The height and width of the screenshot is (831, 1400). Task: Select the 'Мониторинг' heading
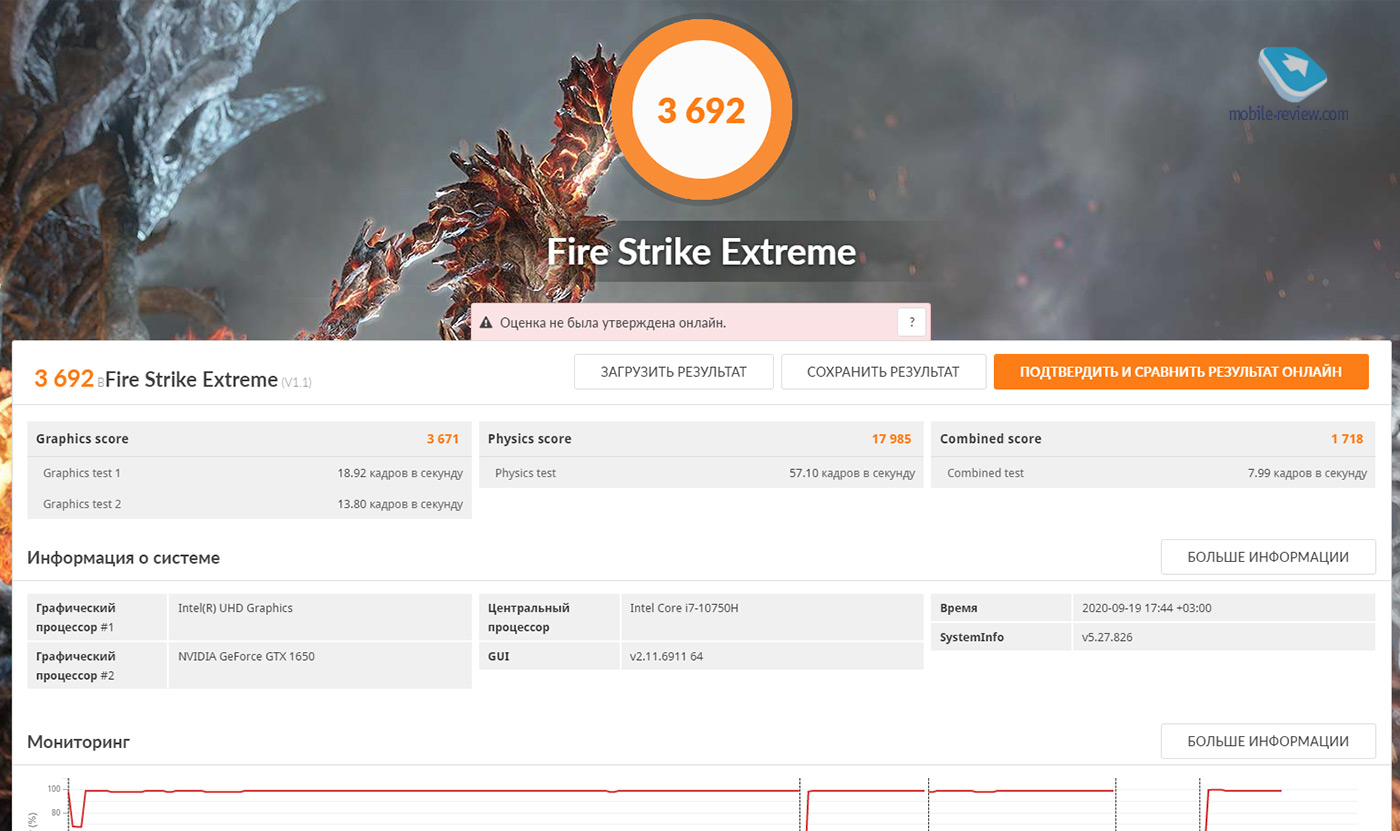pos(79,742)
